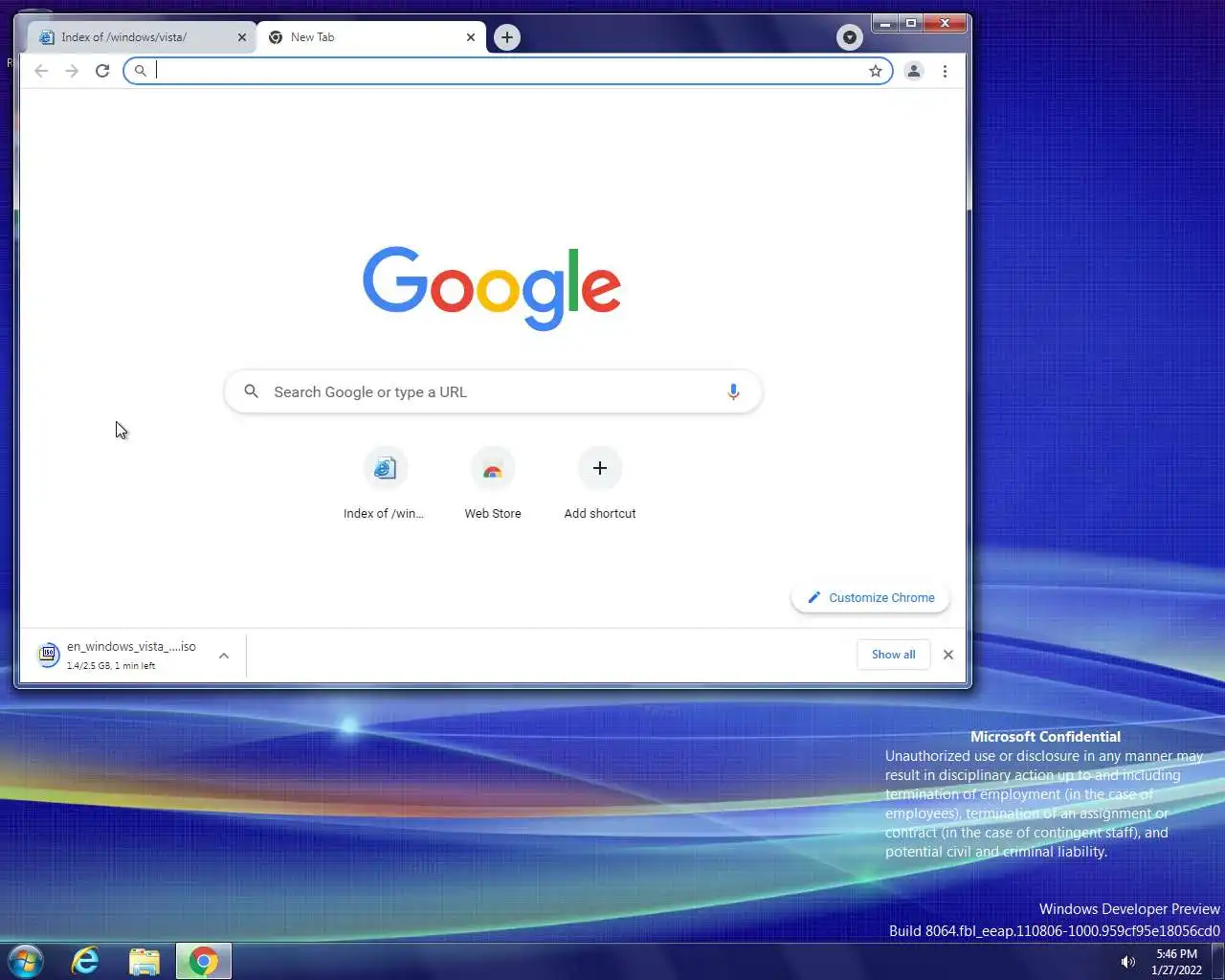Open the Chrome profile avatar button

tap(914, 71)
